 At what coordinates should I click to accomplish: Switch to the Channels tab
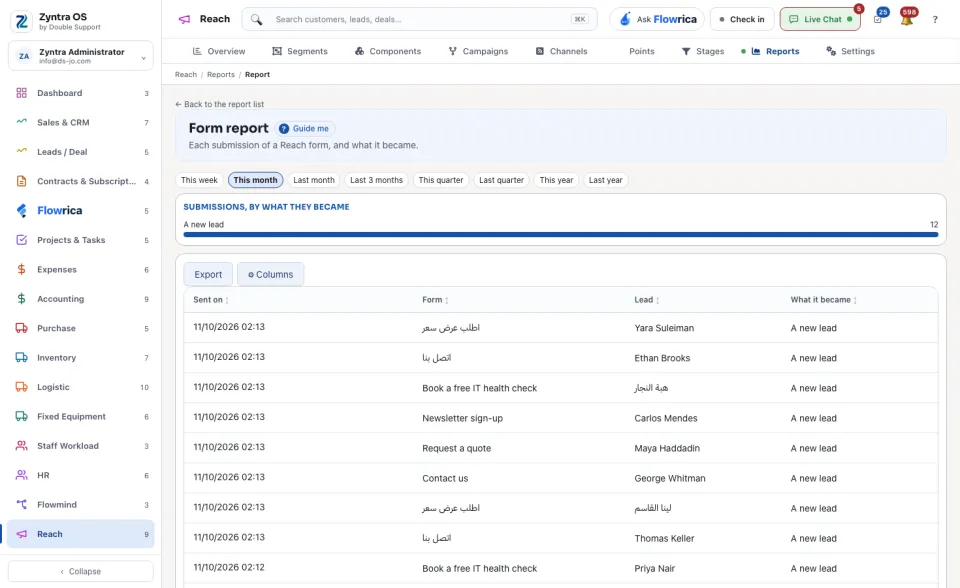tap(561, 51)
